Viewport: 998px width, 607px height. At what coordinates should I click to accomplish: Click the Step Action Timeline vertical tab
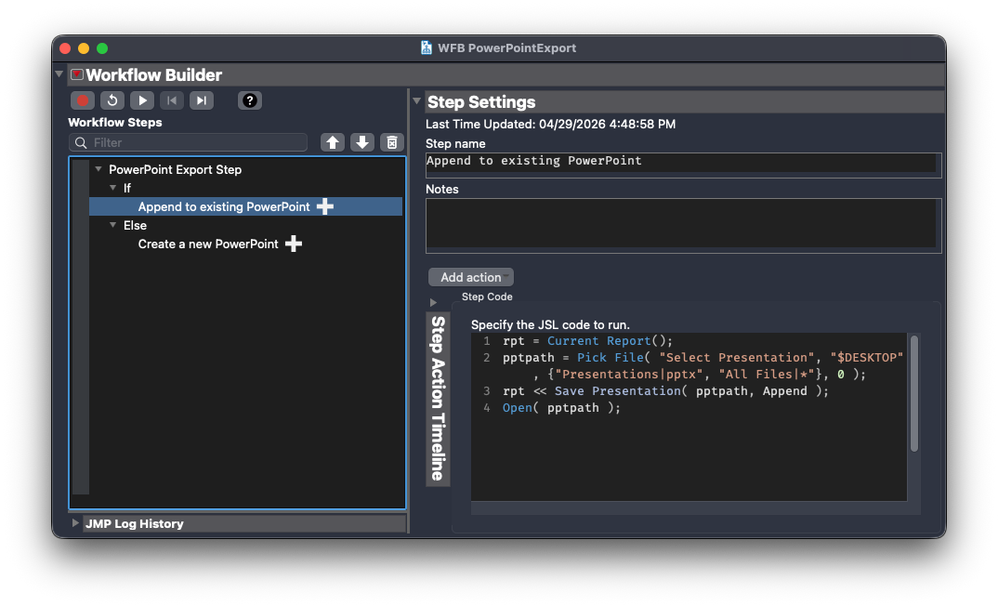pyautogui.click(x=438, y=399)
